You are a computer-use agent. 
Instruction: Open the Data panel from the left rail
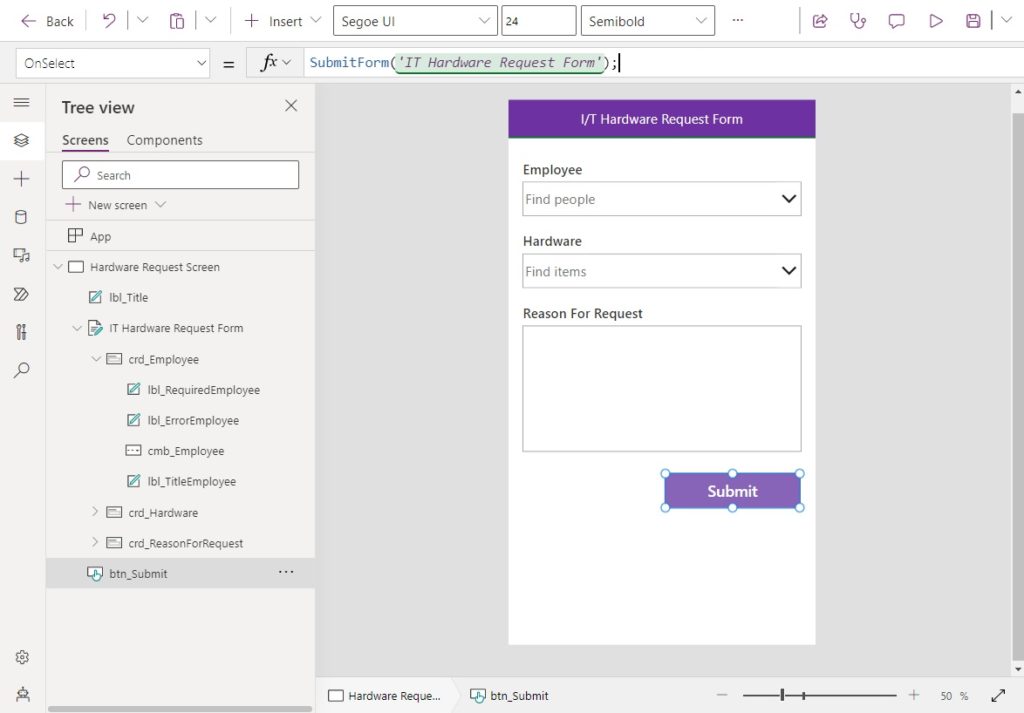tap(22, 216)
